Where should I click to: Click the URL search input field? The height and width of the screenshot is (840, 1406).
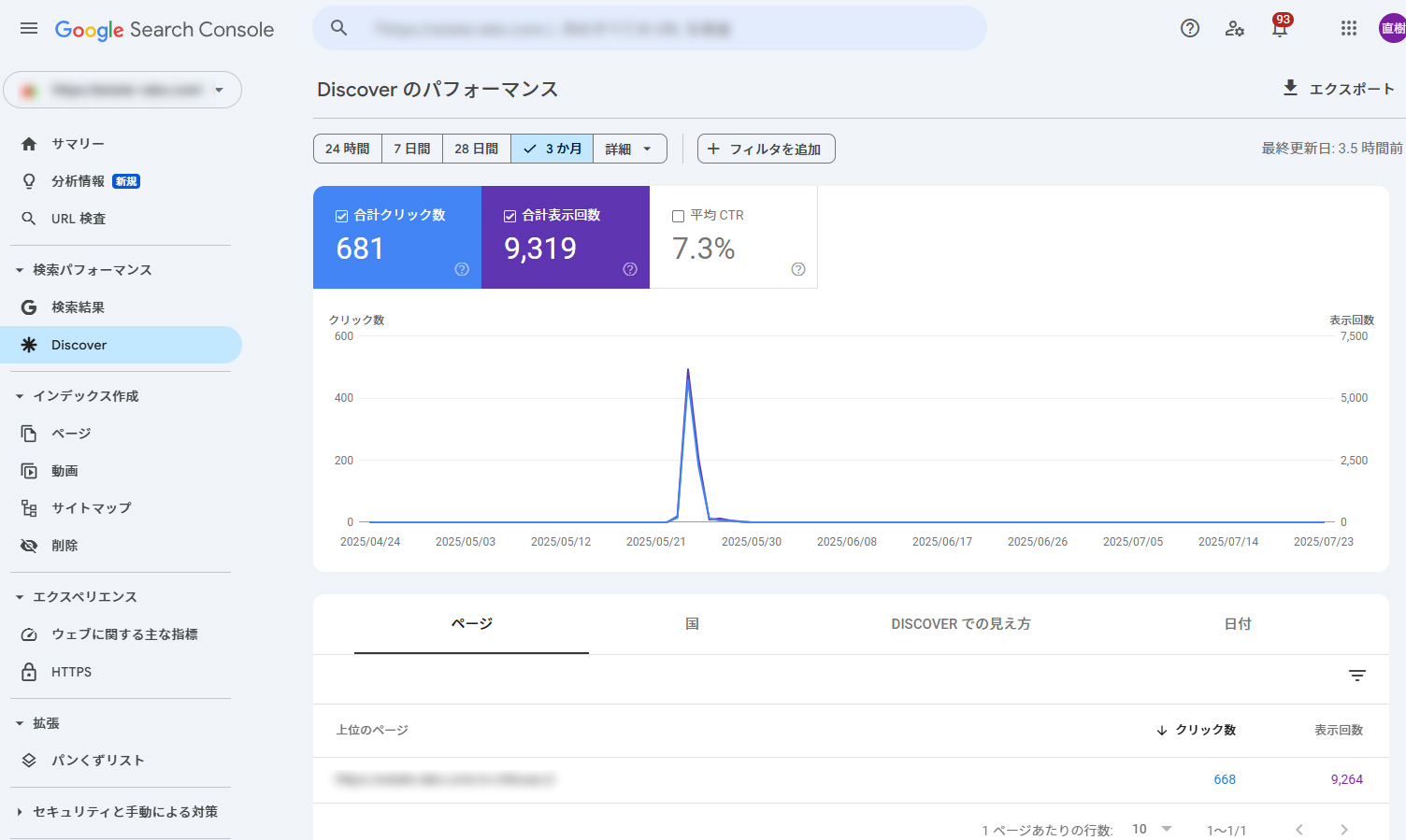654,29
